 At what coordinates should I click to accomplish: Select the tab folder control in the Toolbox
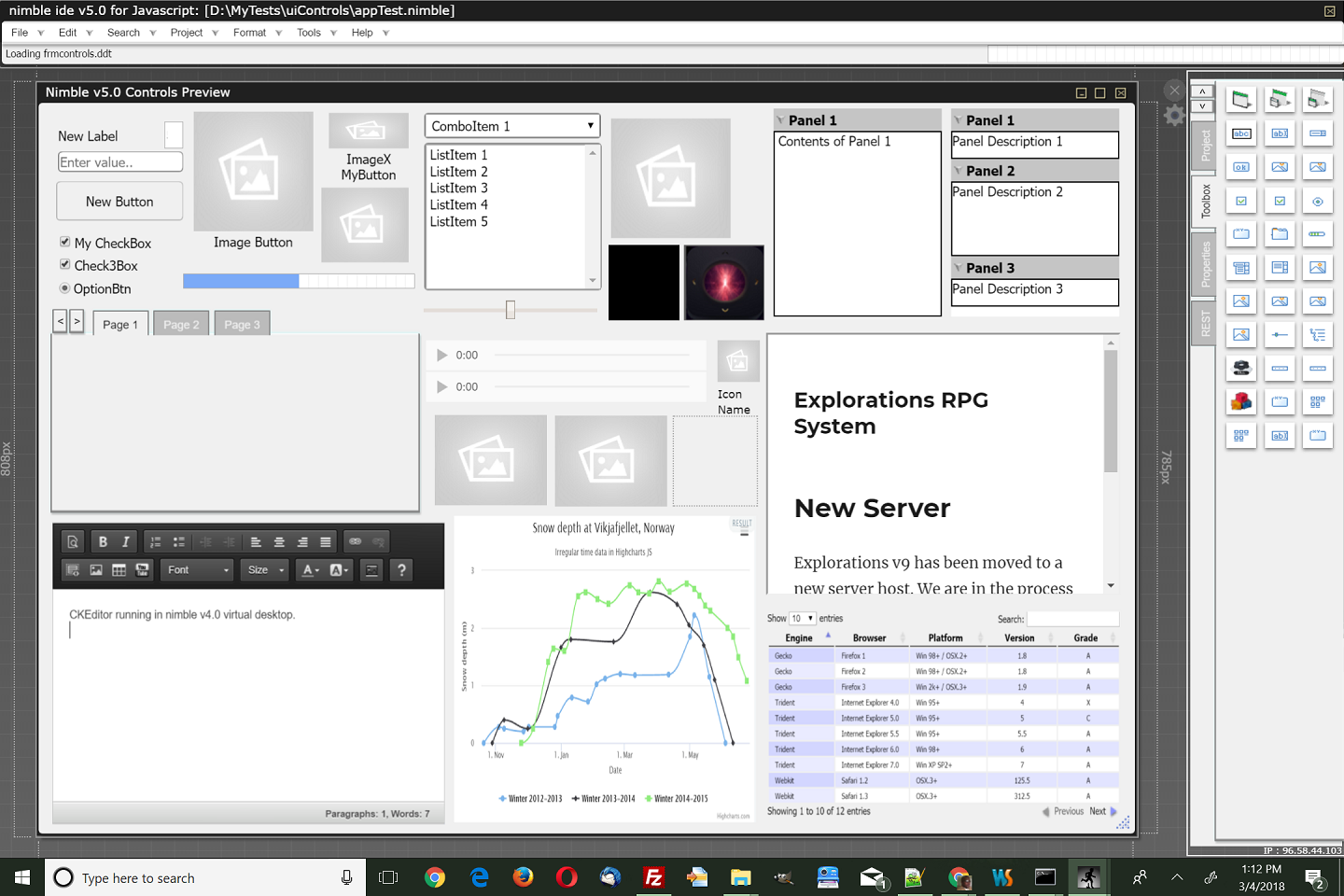pos(1280,234)
